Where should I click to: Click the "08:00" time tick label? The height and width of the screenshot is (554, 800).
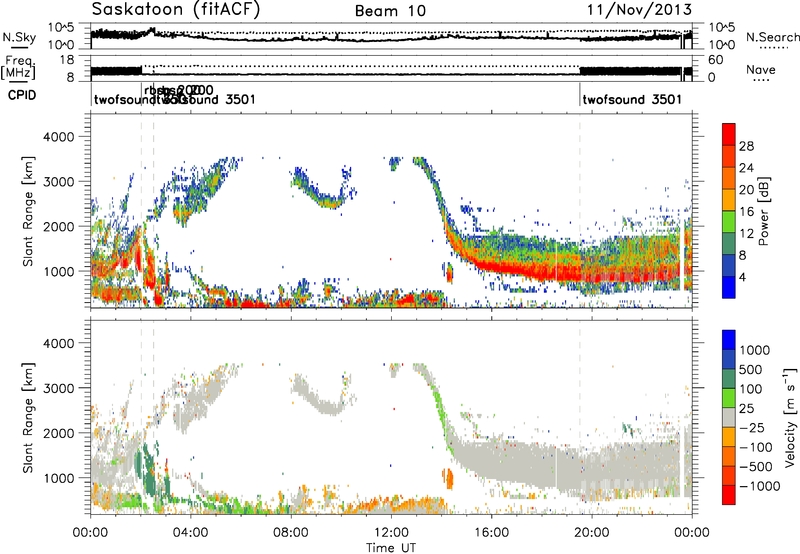[290, 533]
